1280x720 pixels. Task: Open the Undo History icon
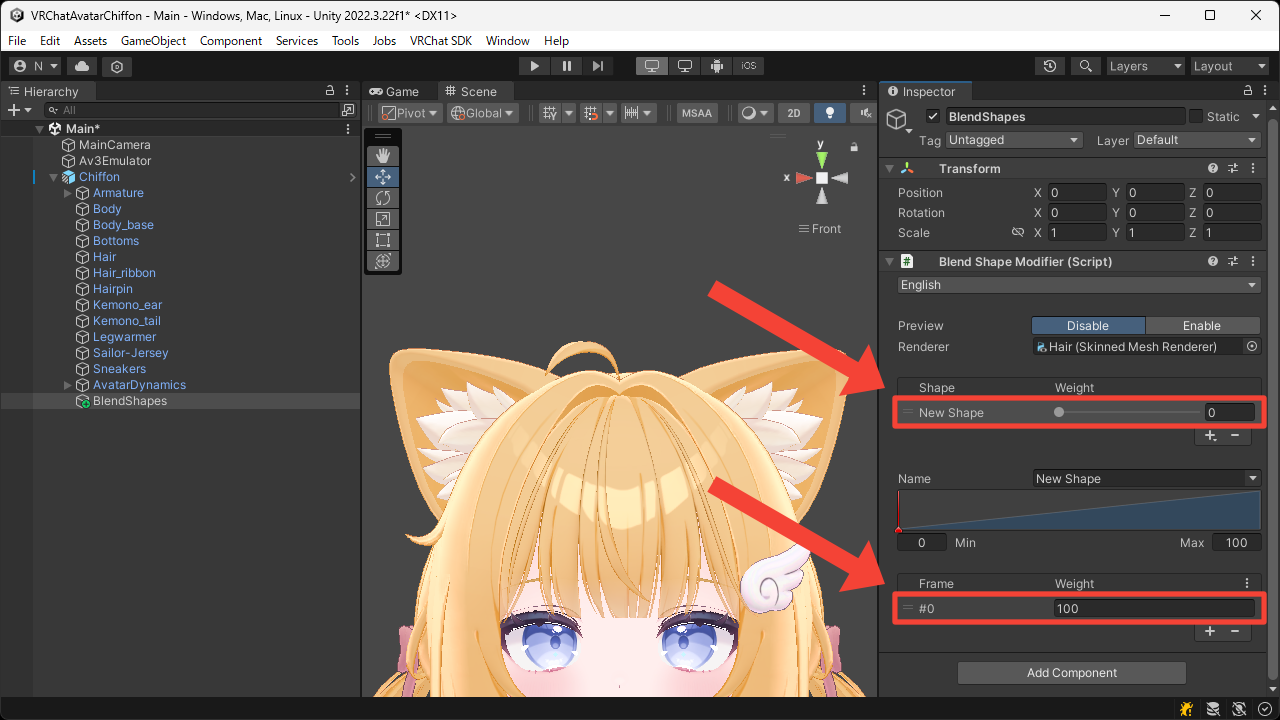[1049, 66]
